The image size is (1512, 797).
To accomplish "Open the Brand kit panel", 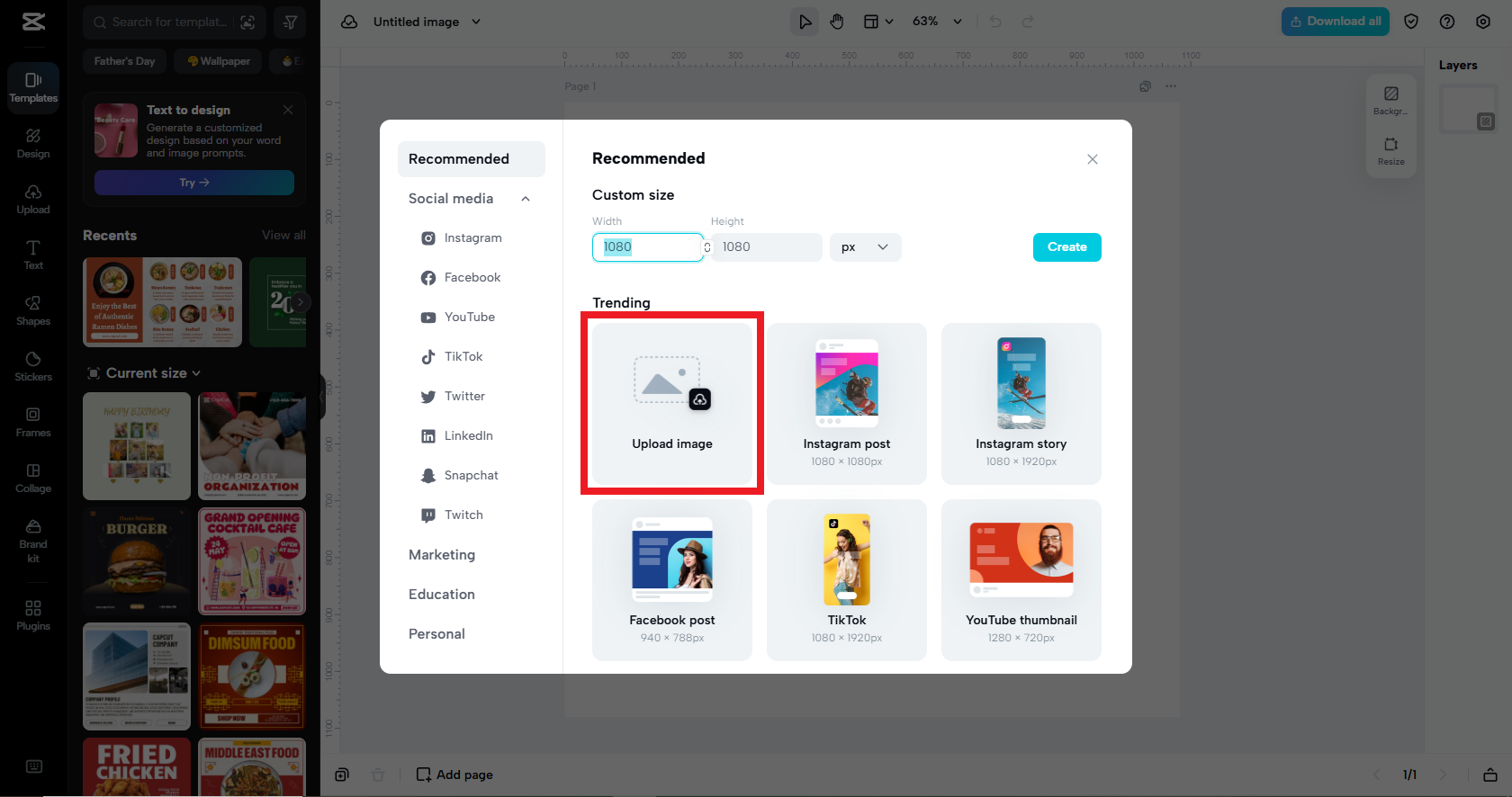I will (33, 541).
